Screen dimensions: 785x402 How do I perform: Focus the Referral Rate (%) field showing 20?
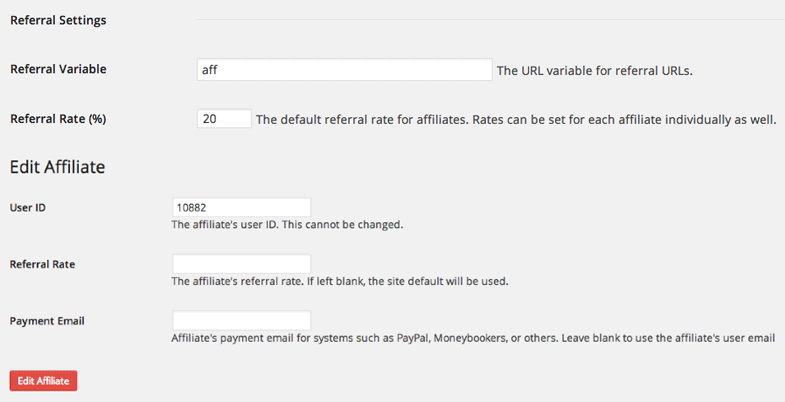coord(224,119)
